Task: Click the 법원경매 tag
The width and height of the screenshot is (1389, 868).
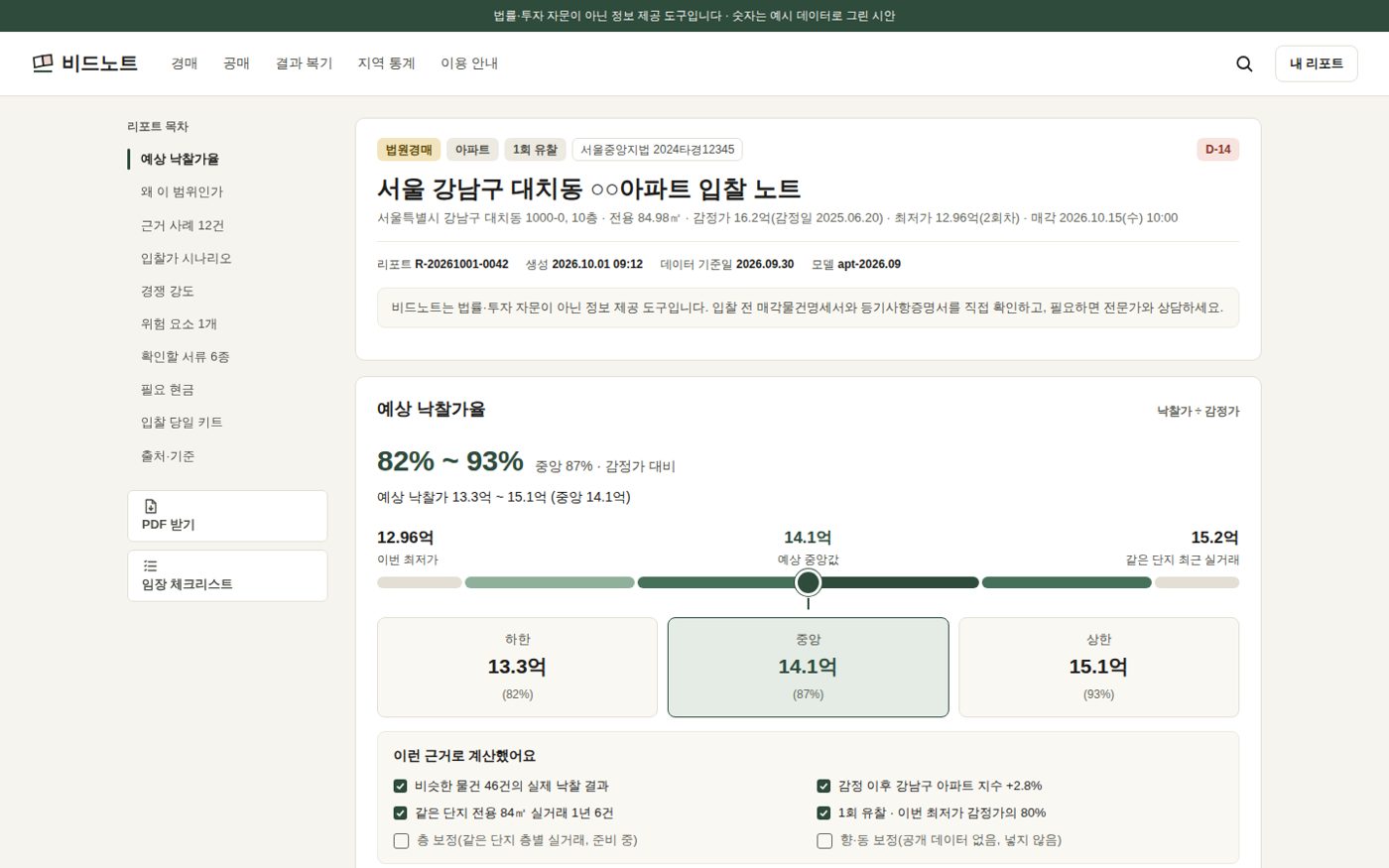Action: click(409, 150)
